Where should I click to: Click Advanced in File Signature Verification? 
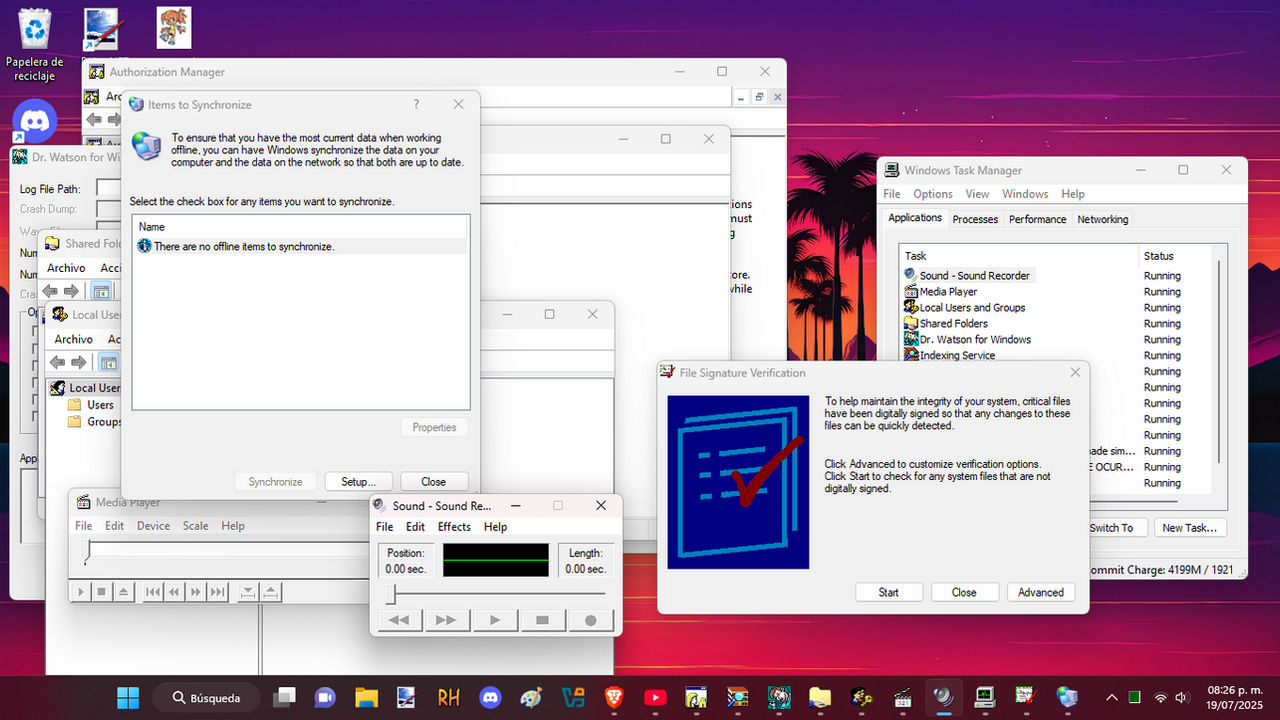pos(1041,592)
